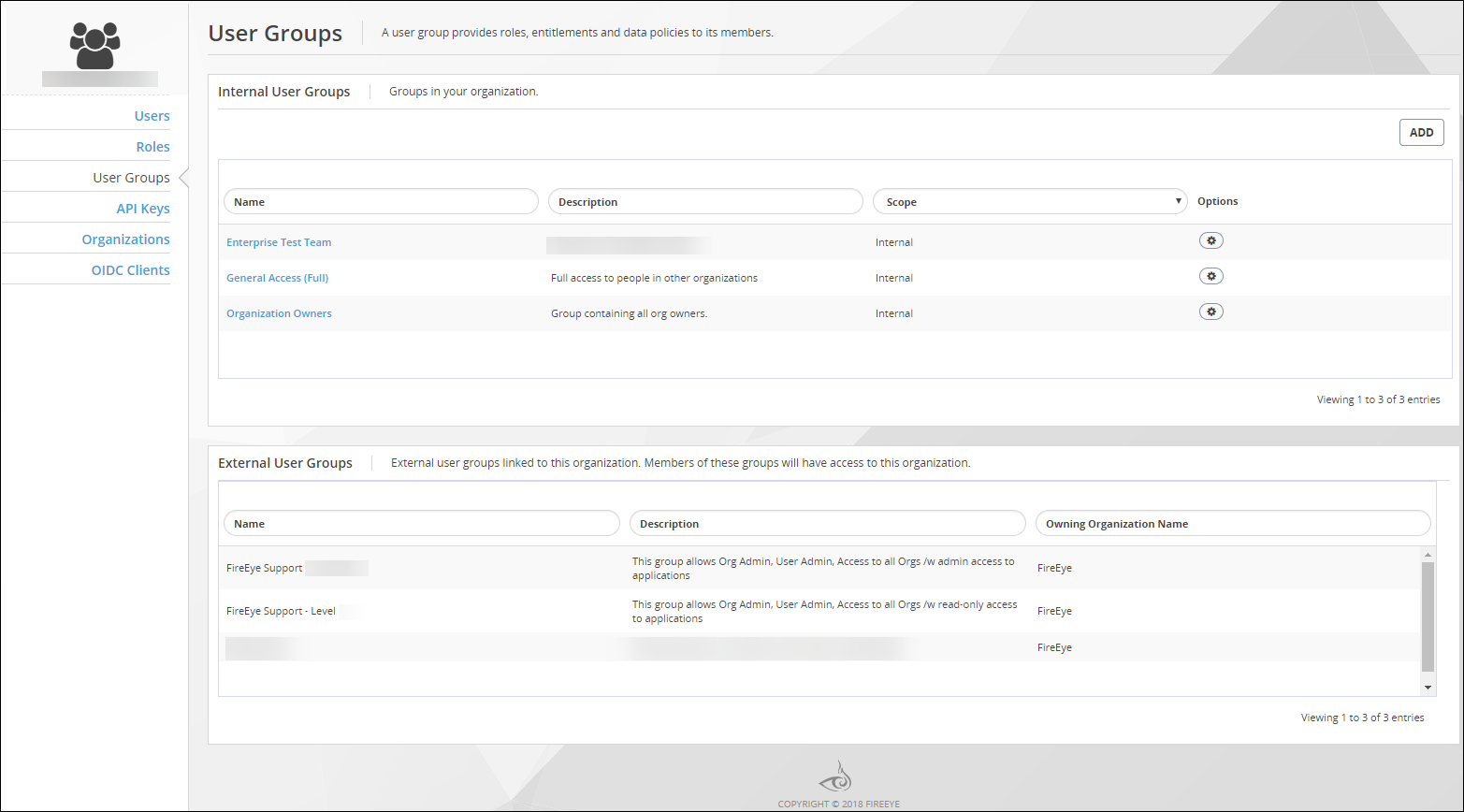
Task: Open options gear for General Access (Full)
Action: [x=1211, y=276]
